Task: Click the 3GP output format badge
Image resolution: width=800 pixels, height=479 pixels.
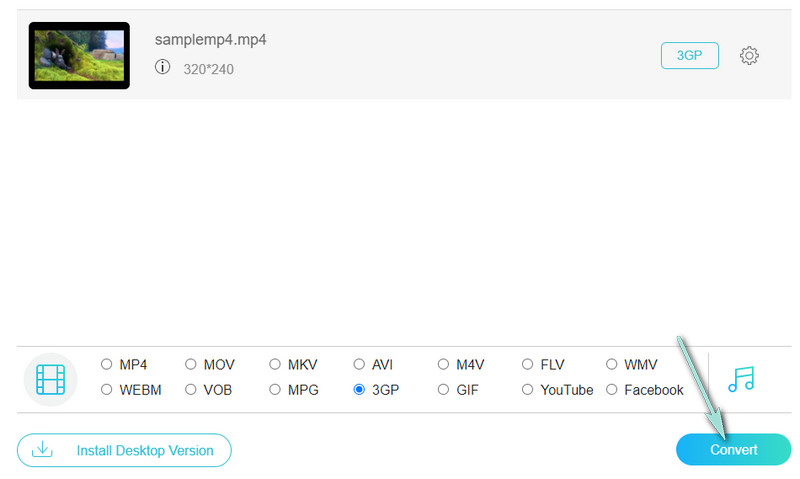Action: click(689, 56)
